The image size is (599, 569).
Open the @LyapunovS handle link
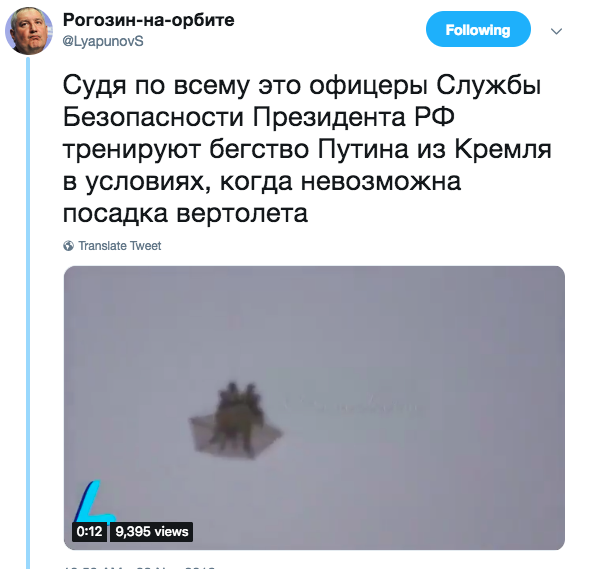tap(103, 41)
